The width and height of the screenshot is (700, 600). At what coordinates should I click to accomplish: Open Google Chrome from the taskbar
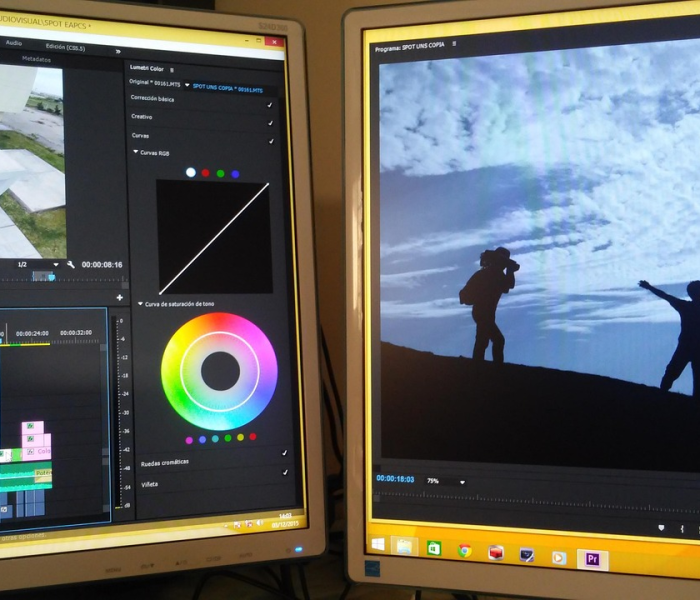(x=465, y=550)
